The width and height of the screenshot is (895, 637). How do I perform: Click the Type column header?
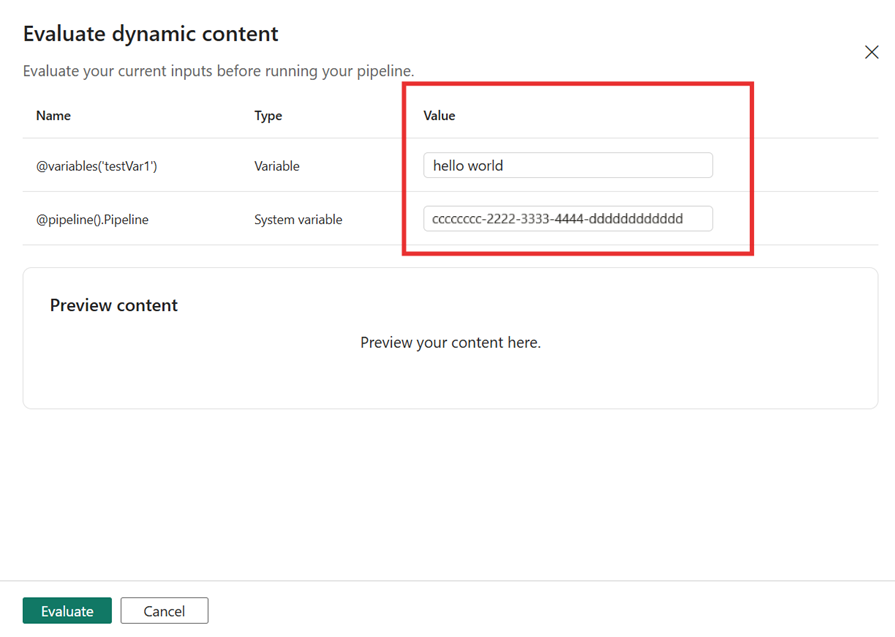tap(268, 115)
